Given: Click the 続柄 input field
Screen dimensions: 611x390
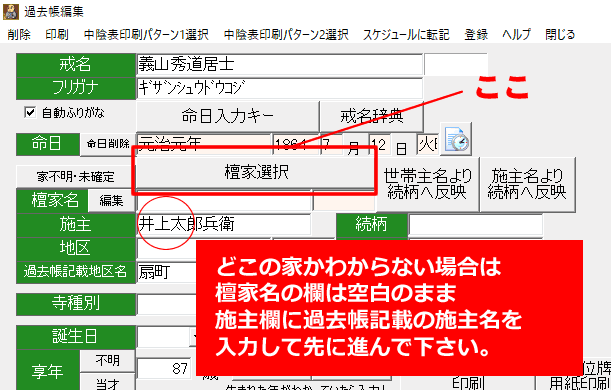Looking at the screenshot, I should (475, 224).
